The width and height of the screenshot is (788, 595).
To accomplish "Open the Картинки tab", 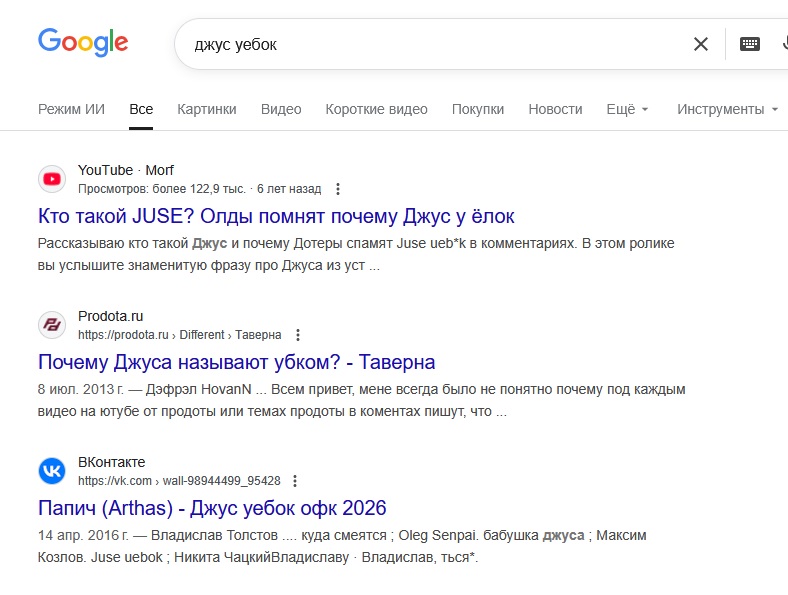I will [207, 109].
